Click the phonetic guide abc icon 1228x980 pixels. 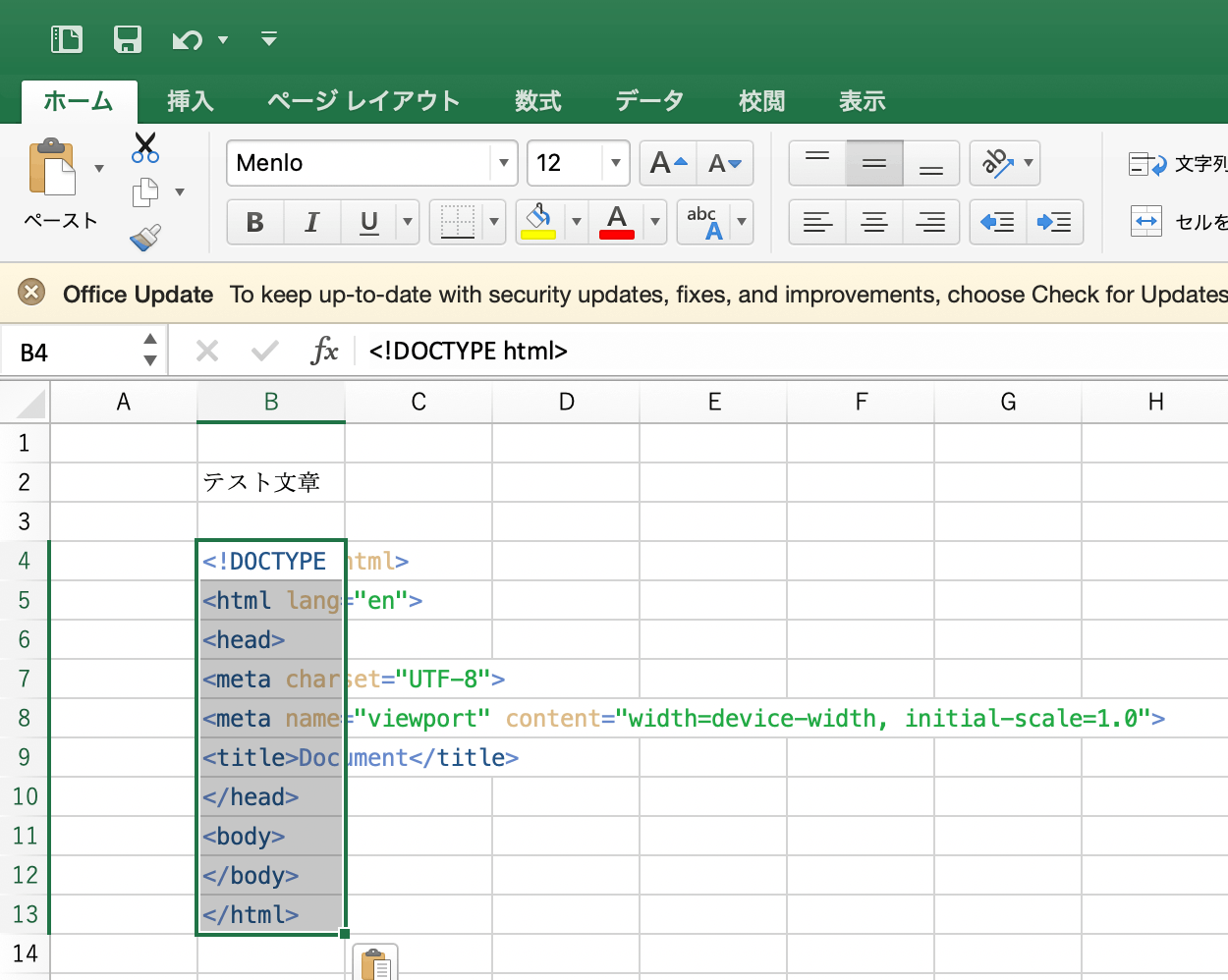pyautogui.click(x=704, y=222)
